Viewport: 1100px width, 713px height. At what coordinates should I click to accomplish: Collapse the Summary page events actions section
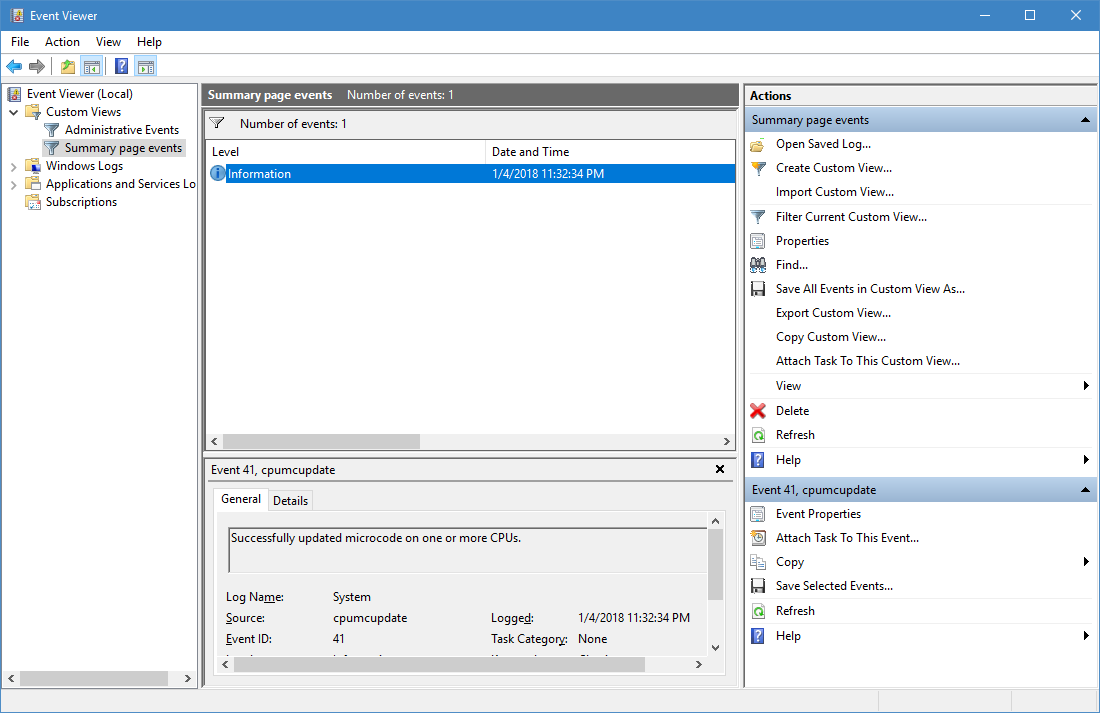(1085, 120)
